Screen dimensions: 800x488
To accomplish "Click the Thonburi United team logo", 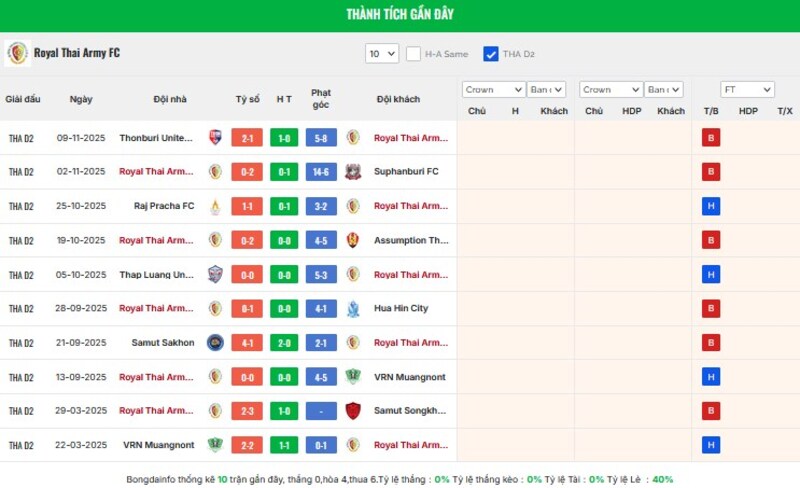I will point(215,138).
